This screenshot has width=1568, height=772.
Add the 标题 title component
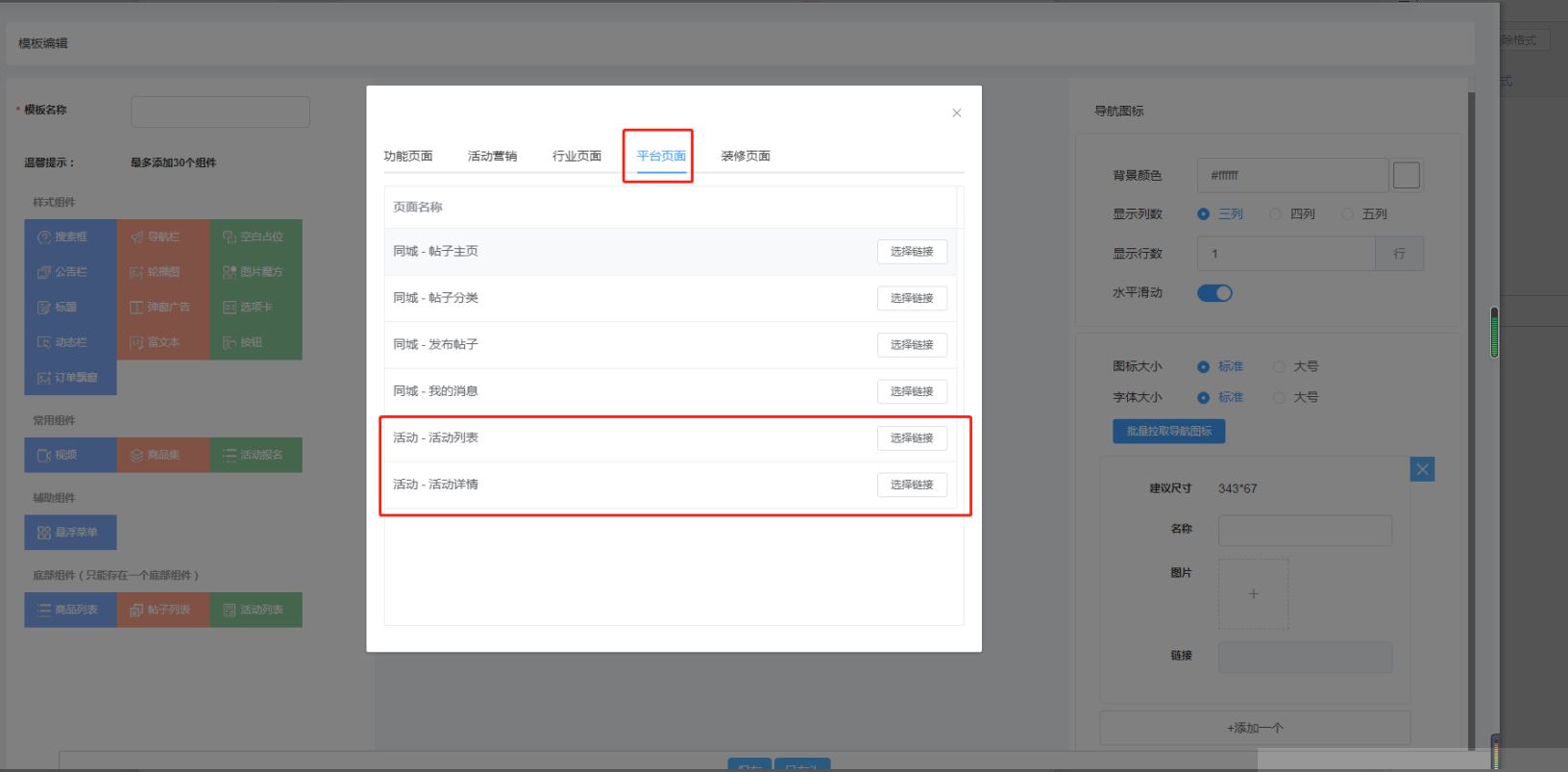(x=70, y=308)
